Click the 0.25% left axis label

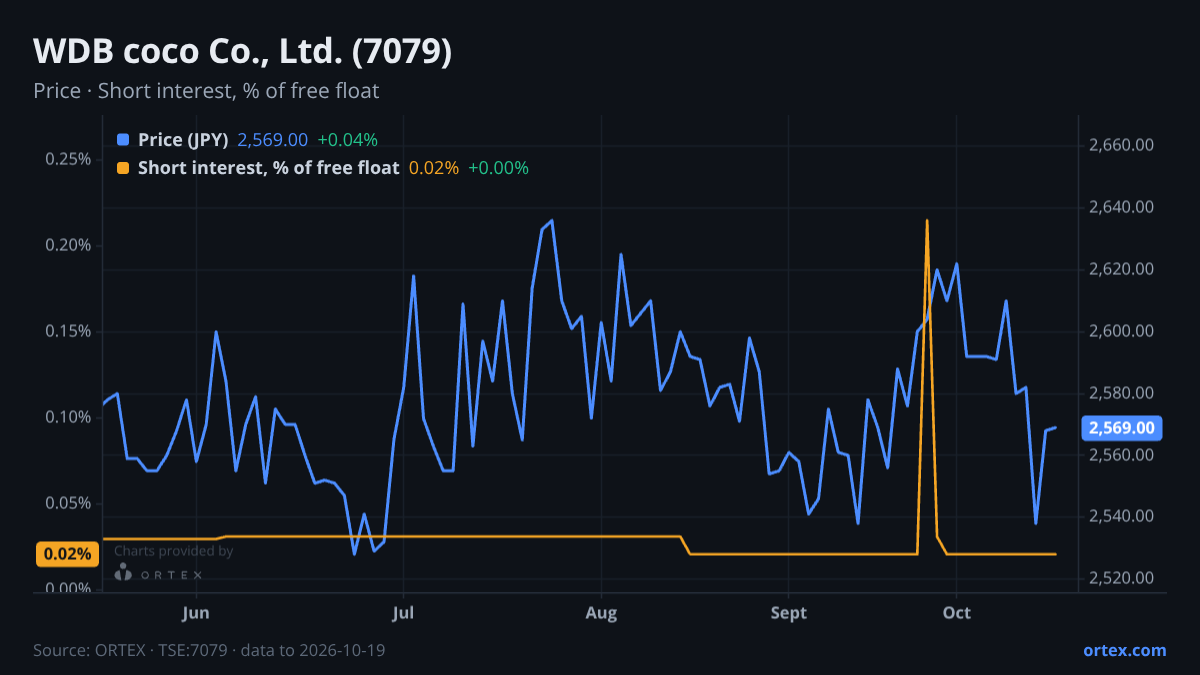(x=69, y=159)
